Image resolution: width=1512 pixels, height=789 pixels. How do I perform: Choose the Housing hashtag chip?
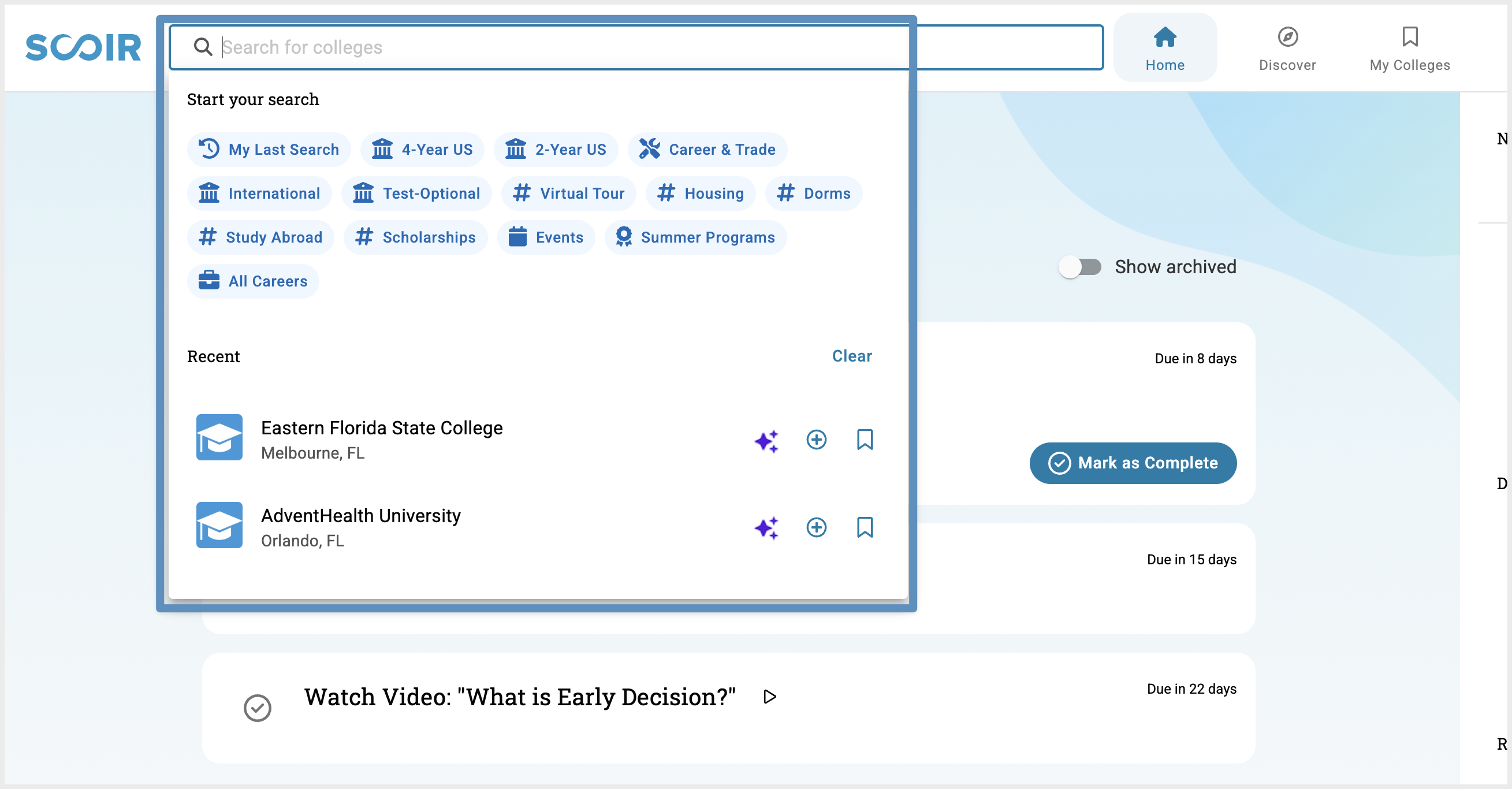[700, 193]
